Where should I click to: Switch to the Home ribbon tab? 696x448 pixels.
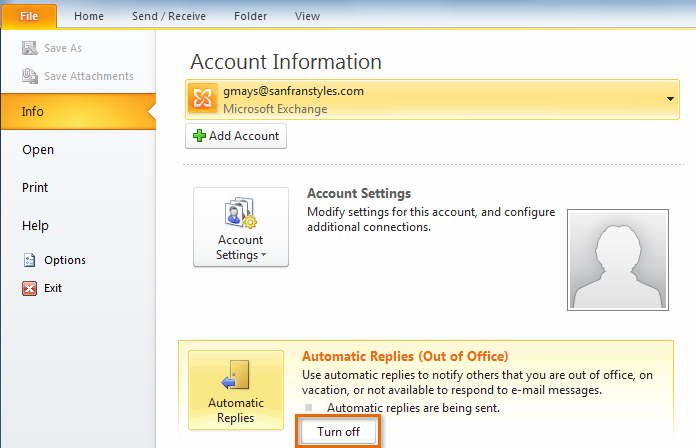click(89, 16)
